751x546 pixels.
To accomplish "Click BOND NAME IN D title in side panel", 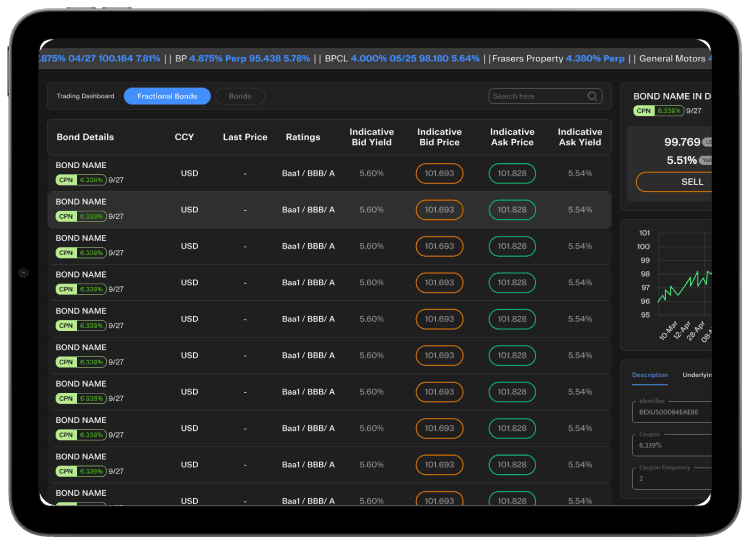I will [672, 96].
